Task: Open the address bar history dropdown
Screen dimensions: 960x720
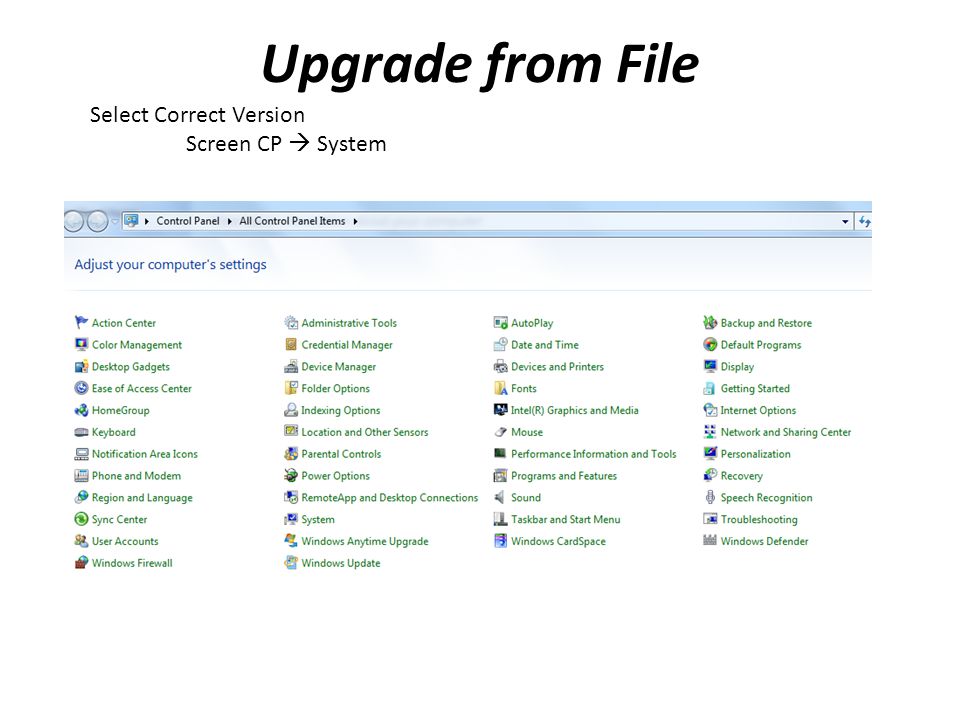Action: (x=845, y=221)
